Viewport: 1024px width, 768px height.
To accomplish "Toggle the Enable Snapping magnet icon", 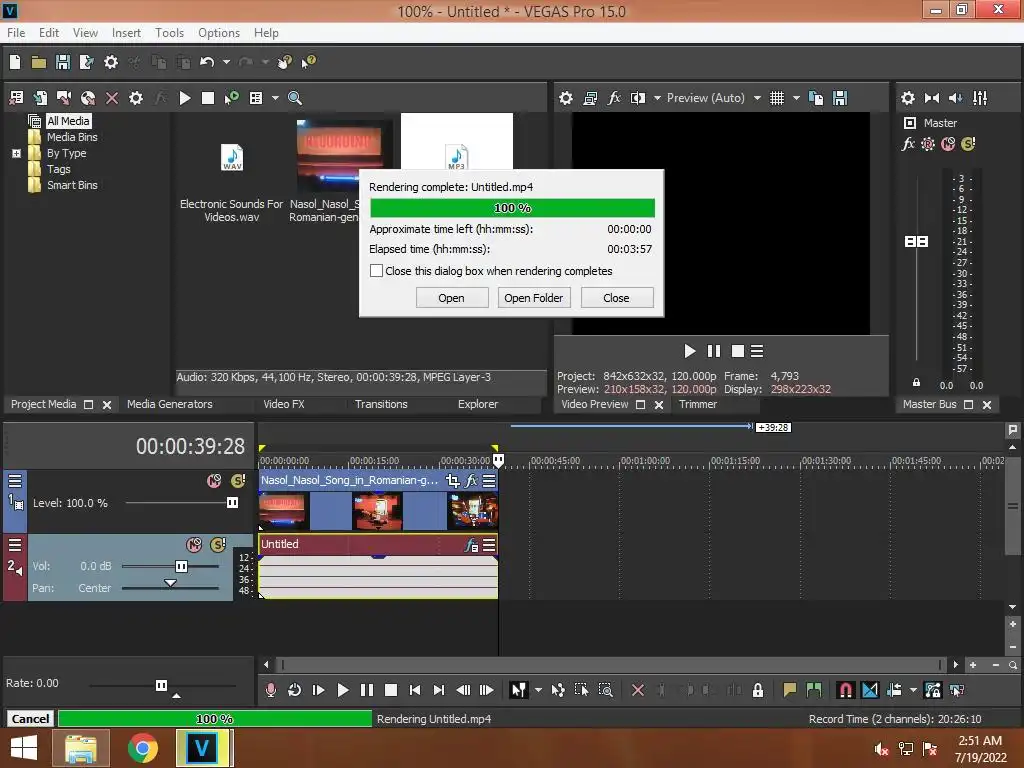I will 845,690.
